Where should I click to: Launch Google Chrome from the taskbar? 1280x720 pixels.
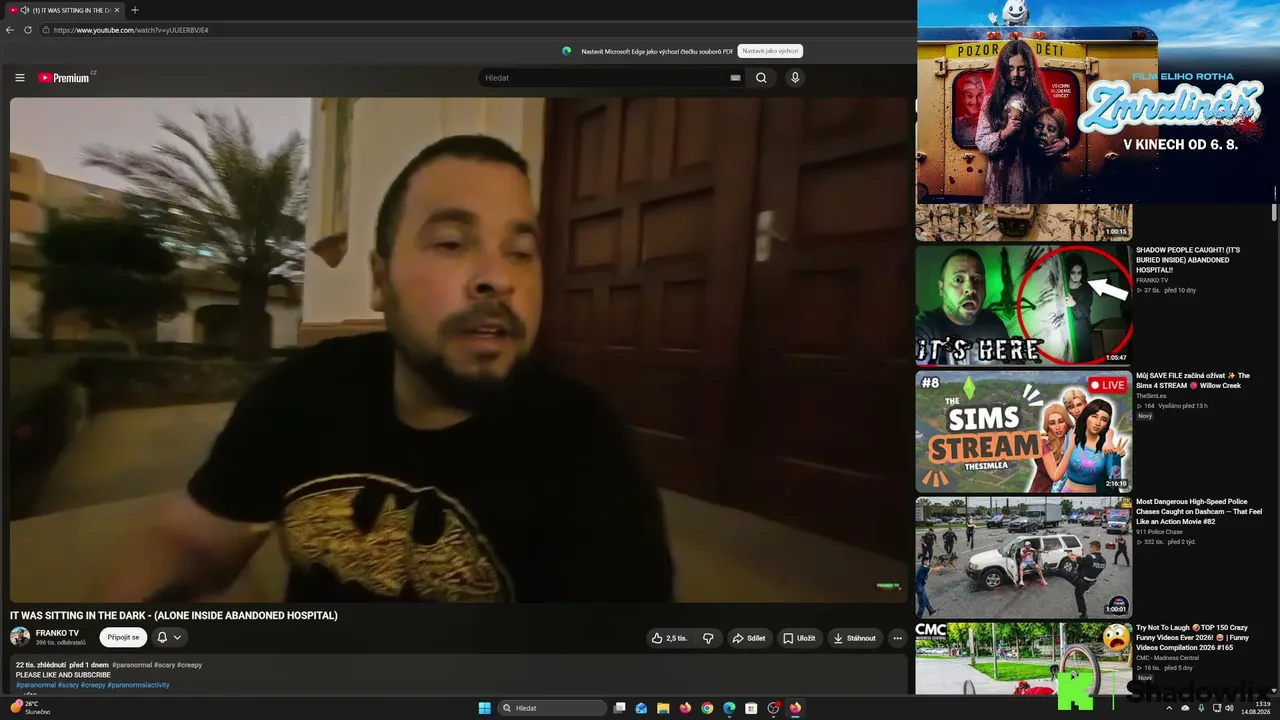707,708
